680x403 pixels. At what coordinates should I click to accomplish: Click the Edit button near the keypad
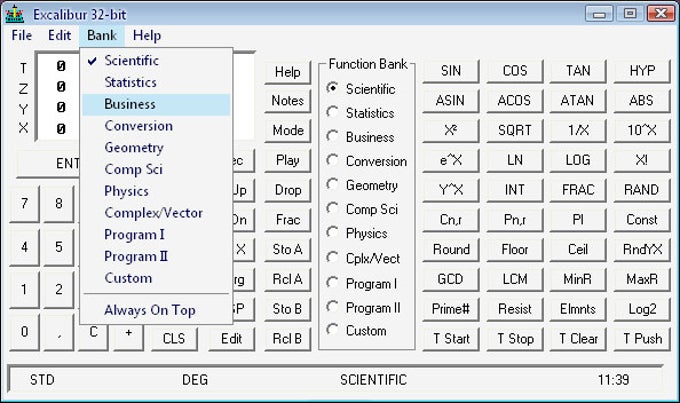(231, 339)
